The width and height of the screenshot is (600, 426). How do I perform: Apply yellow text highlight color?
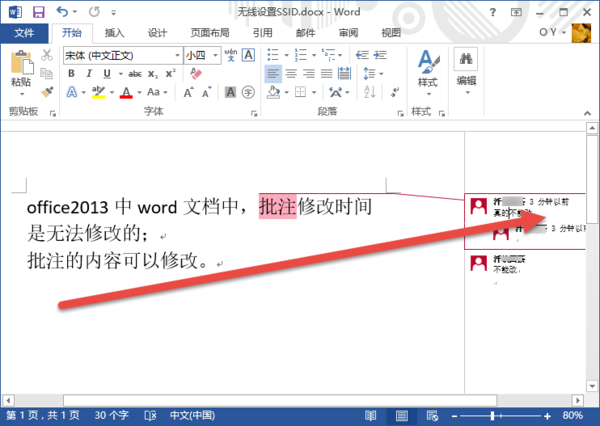(98, 92)
